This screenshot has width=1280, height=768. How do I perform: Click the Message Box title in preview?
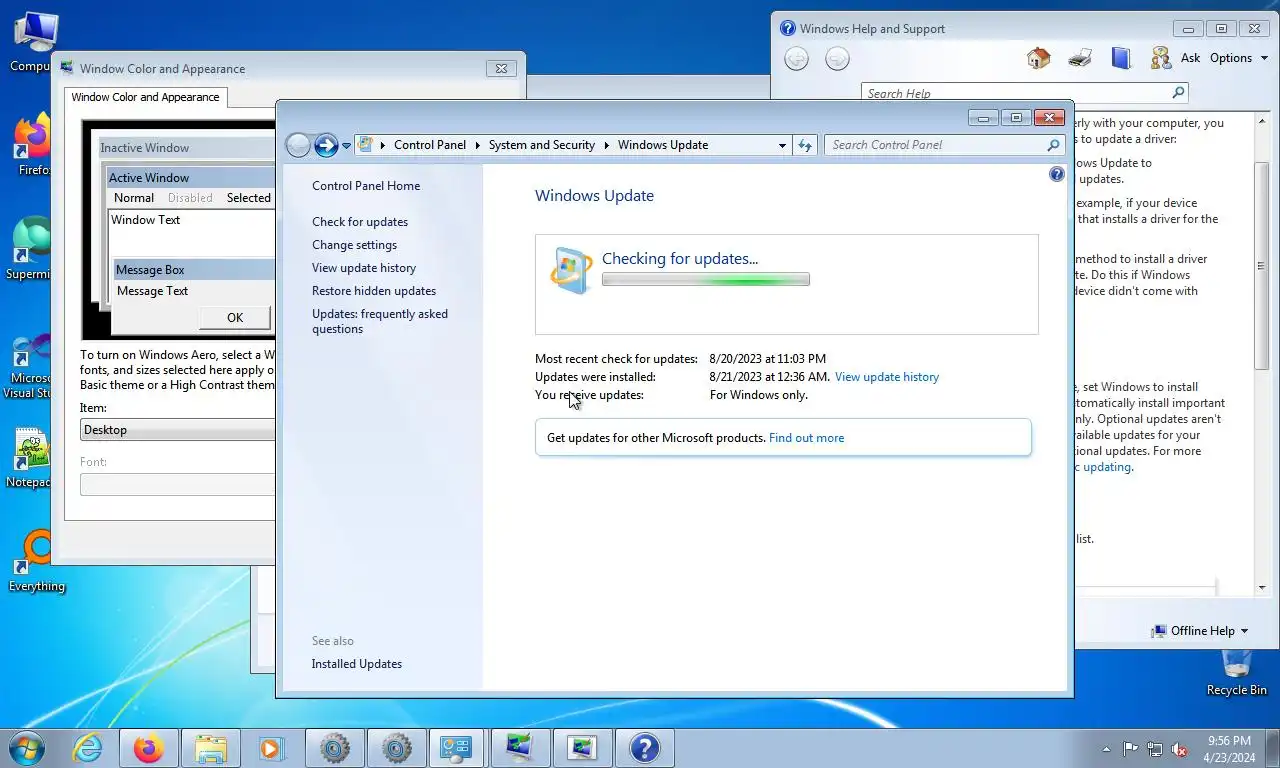[x=150, y=270]
